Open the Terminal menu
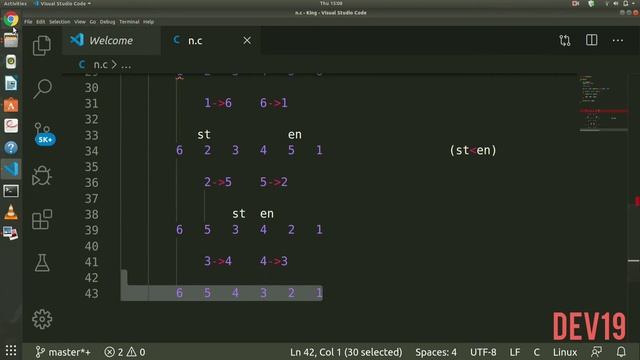The image size is (640, 360). (x=129, y=22)
